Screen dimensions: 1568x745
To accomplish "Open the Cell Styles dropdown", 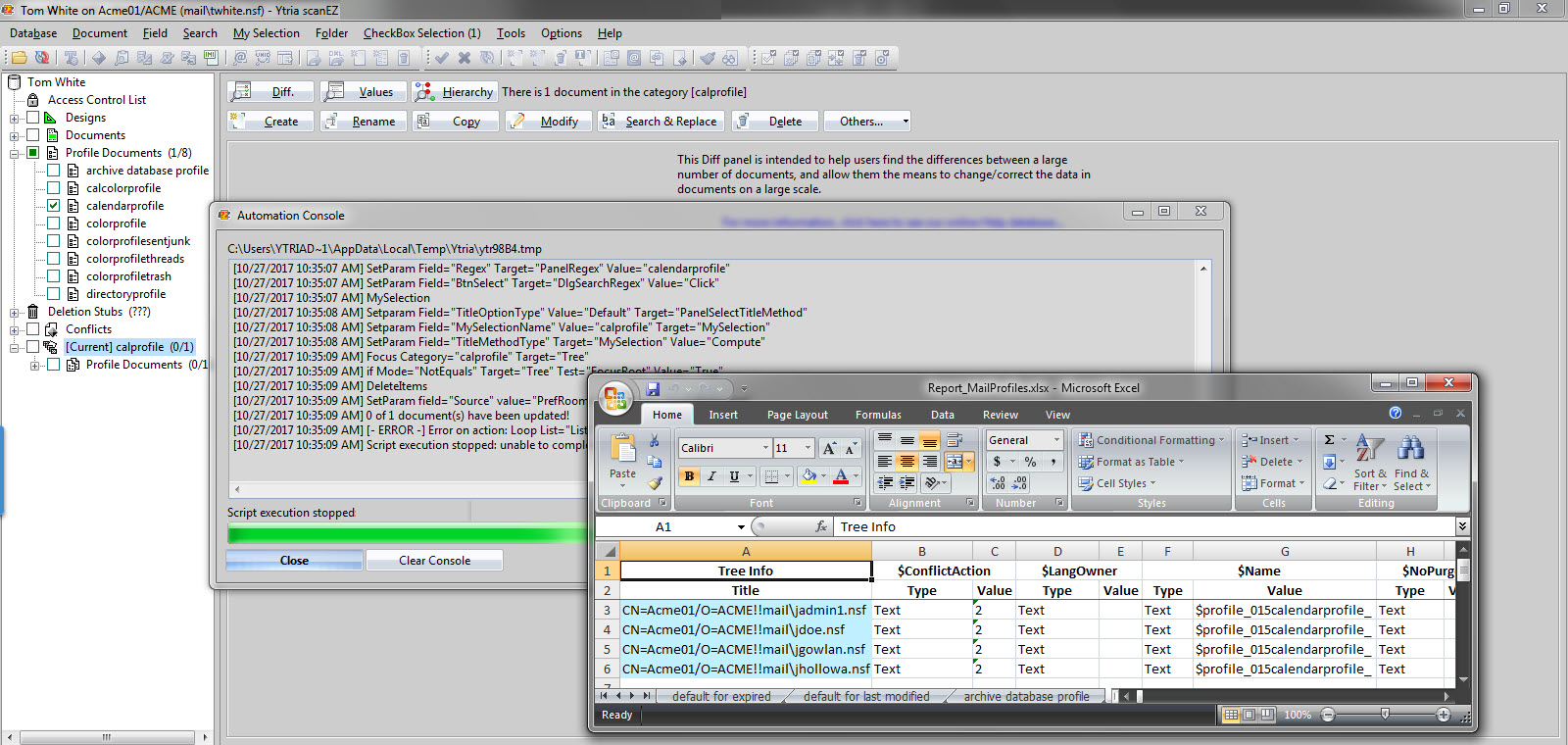I will (x=1117, y=483).
